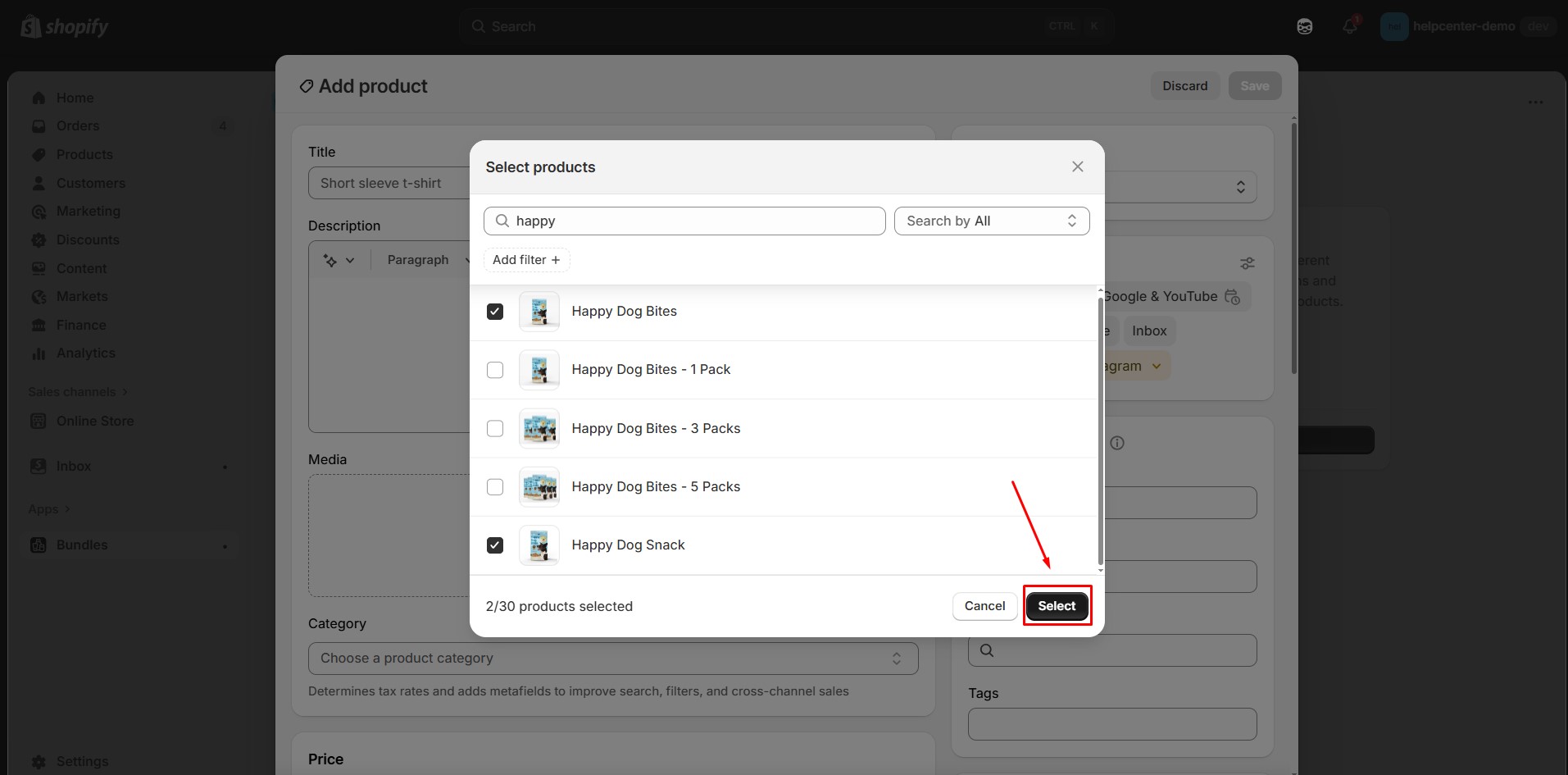Go to Analytics in the sidebar
The height and width of the screenshot is (775, 1568).
(85, 353)
